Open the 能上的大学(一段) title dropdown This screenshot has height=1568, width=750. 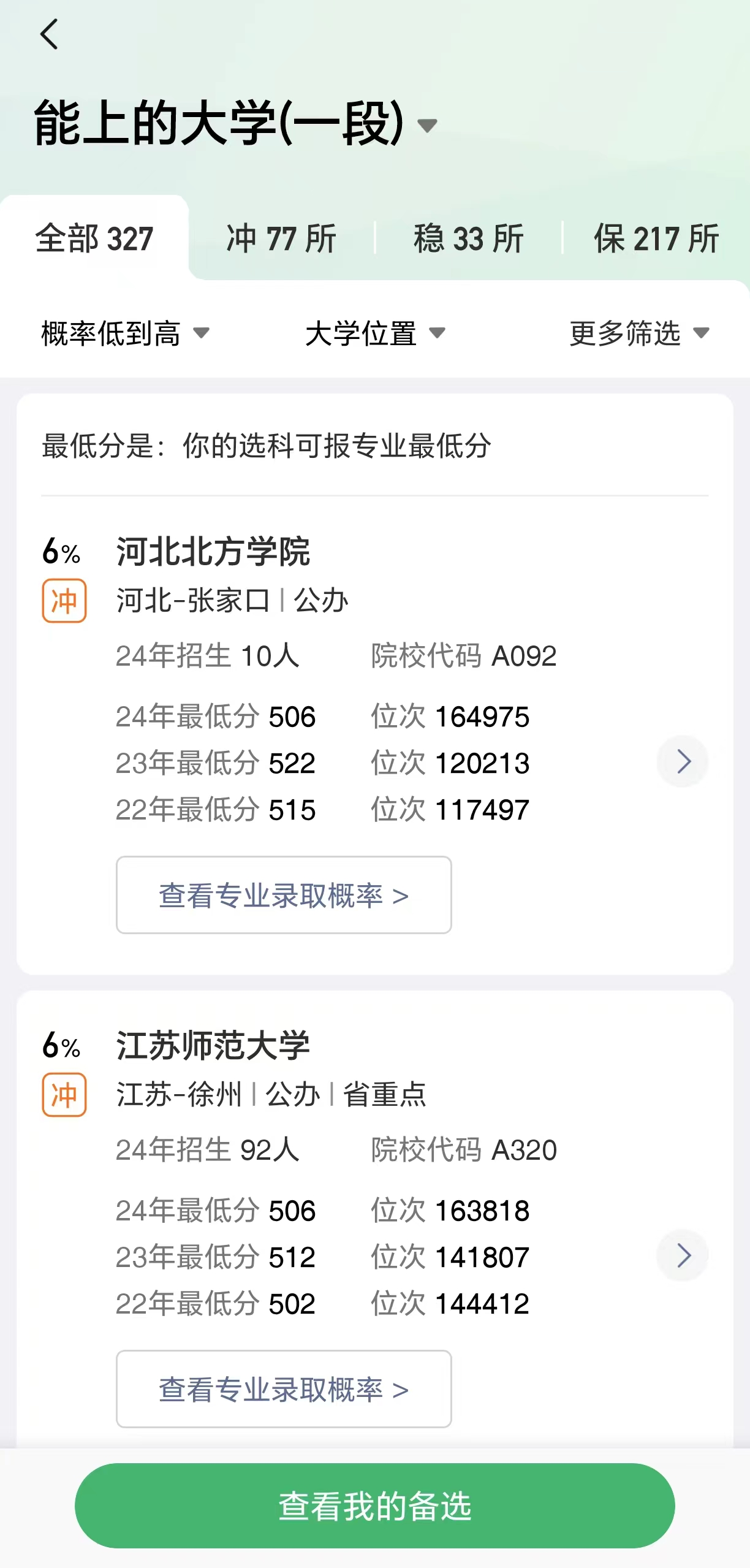426,126
